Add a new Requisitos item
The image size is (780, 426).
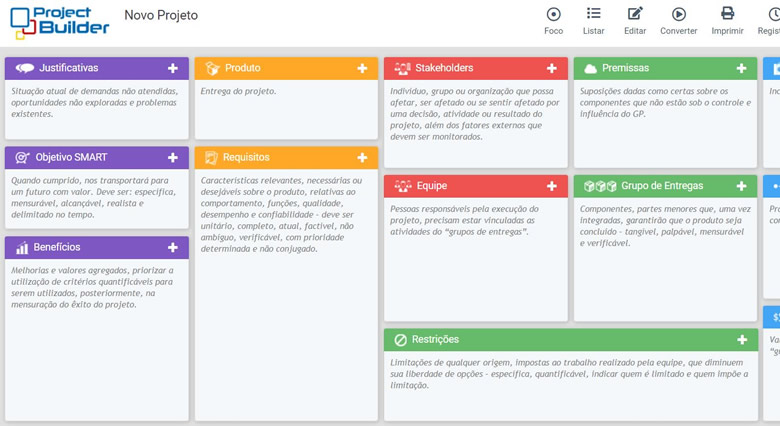(x=362, y=158)
